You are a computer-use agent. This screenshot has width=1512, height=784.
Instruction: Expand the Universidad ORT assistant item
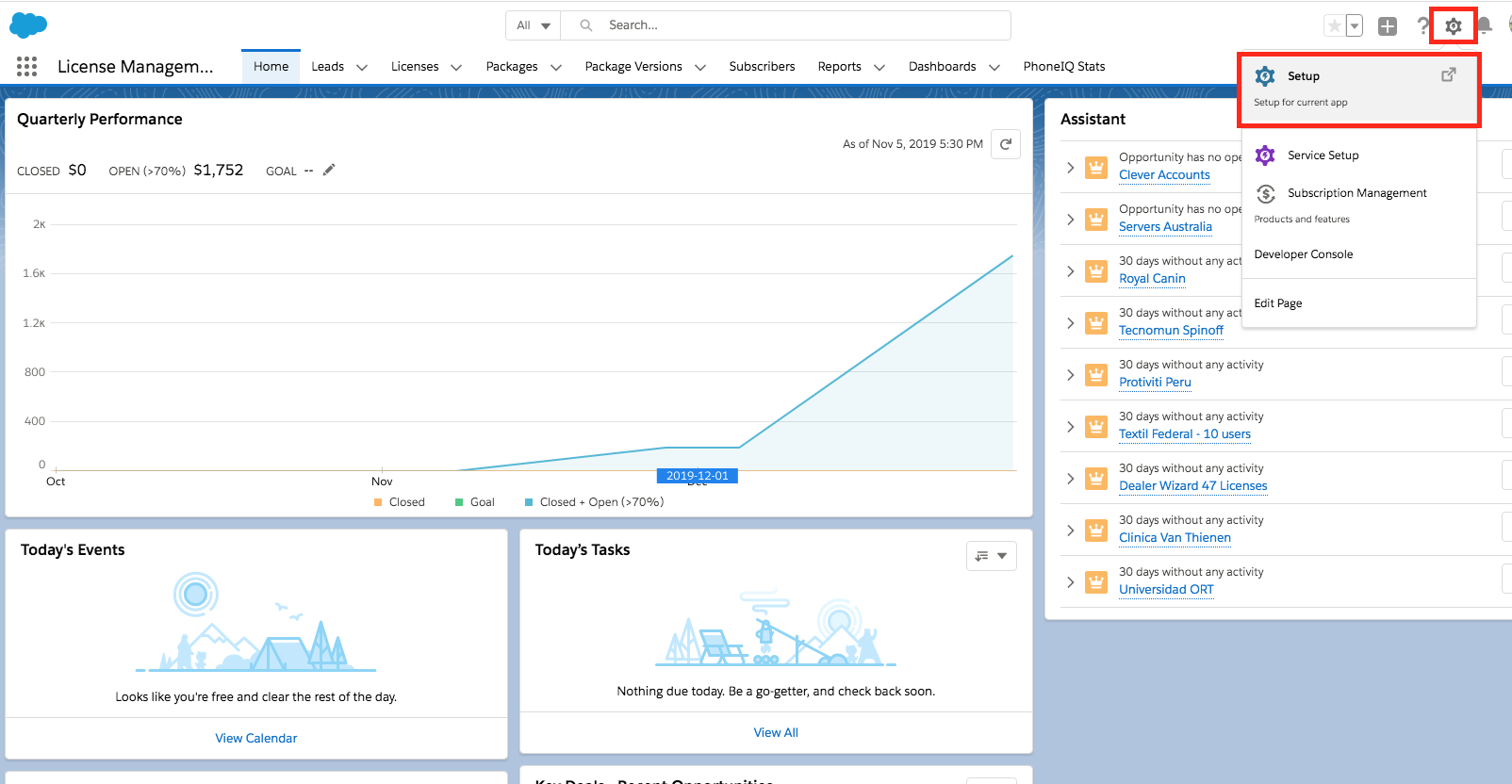[x=1070, y=582]
